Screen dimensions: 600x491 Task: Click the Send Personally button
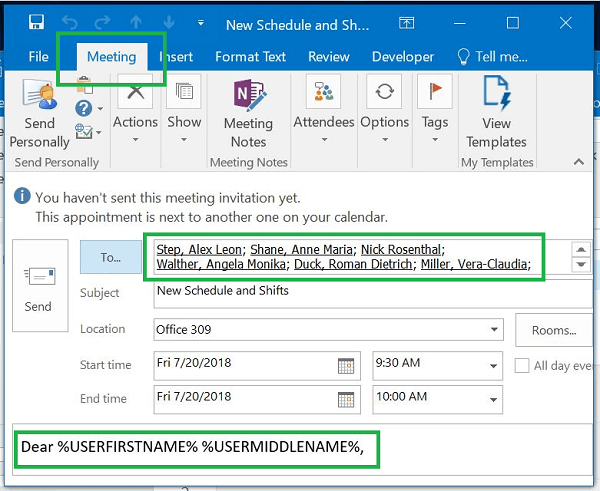click(x=39, y=113)
